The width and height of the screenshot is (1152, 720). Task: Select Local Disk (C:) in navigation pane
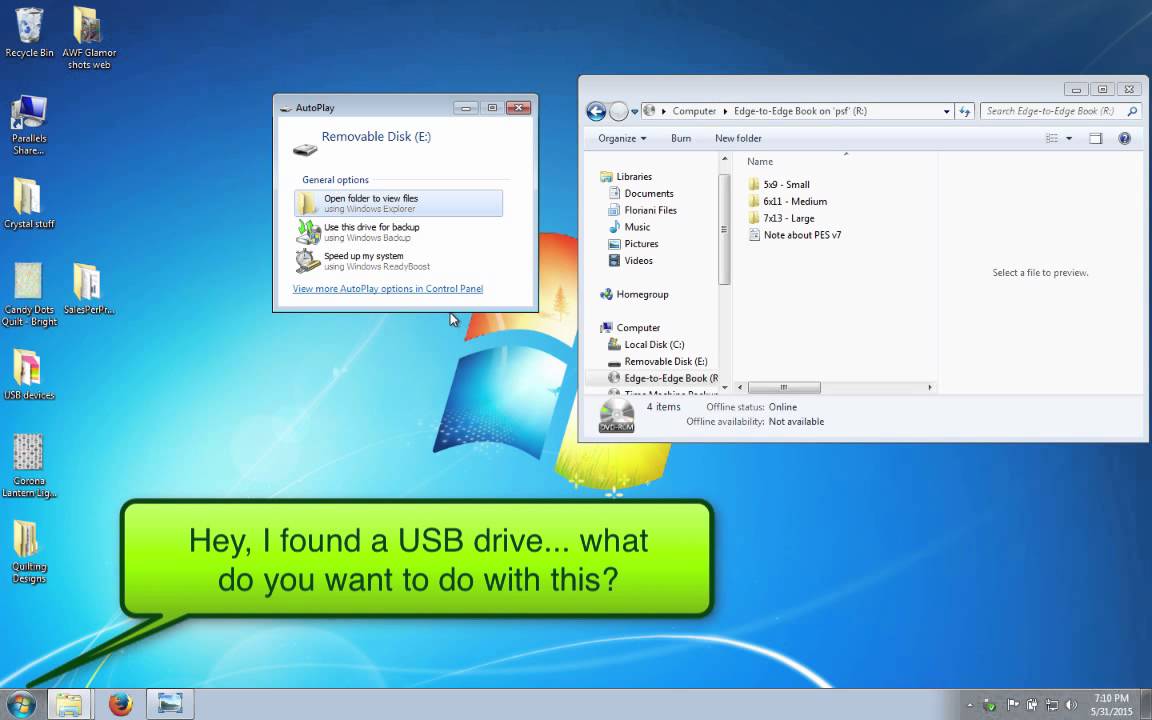pos(647,345)
